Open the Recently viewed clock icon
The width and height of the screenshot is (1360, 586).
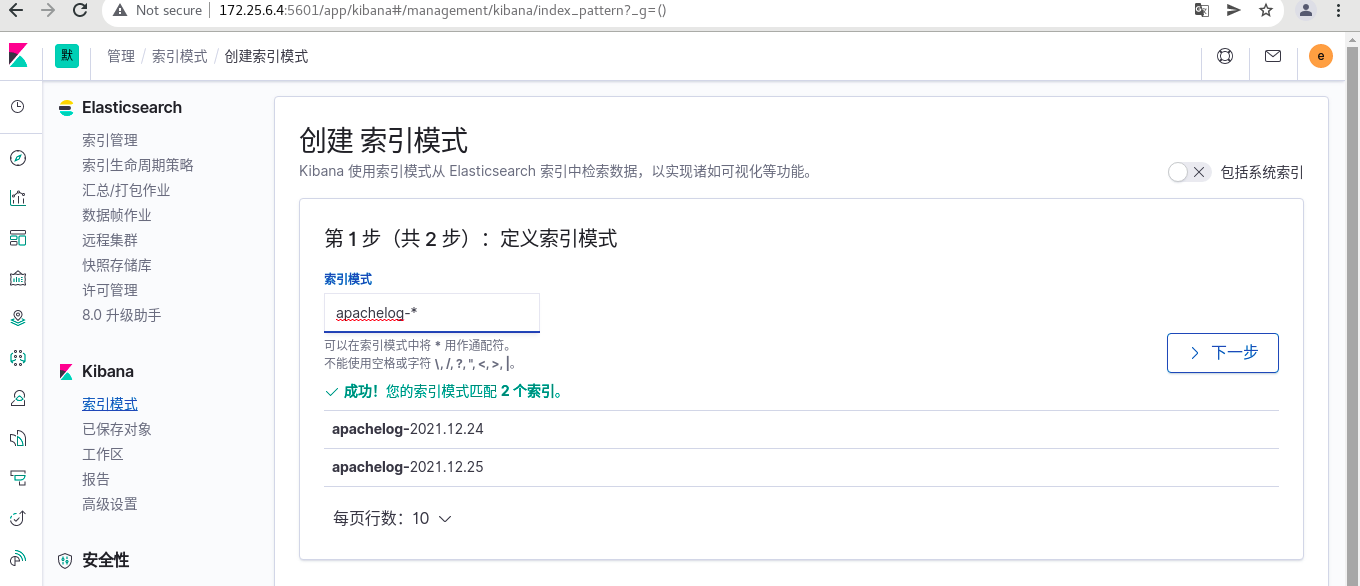(18, 107)
